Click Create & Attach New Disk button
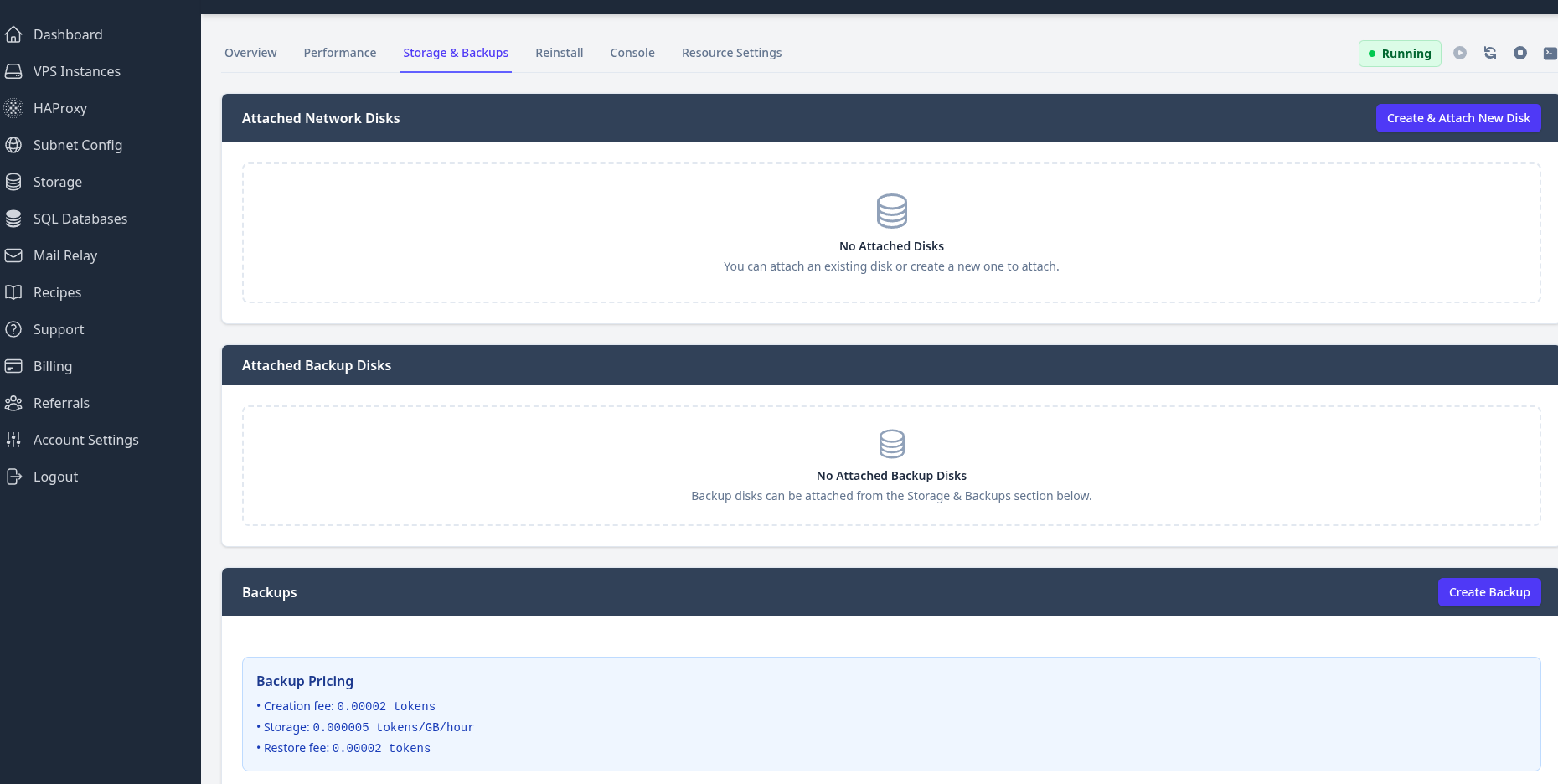The width and height of the screenshot is (1558, 784). coord(1457,118)
